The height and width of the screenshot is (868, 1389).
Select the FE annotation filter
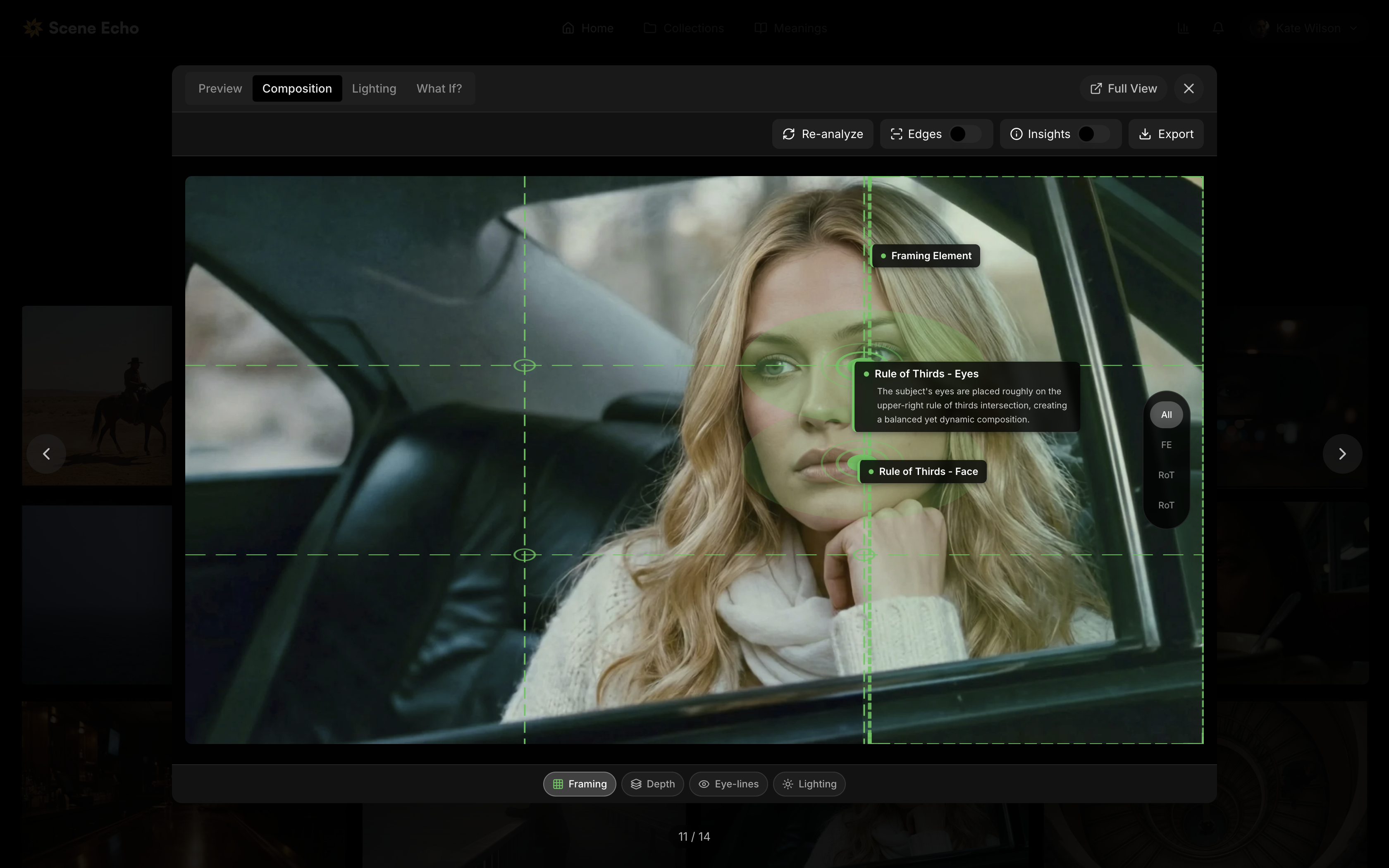[1166, 445]
